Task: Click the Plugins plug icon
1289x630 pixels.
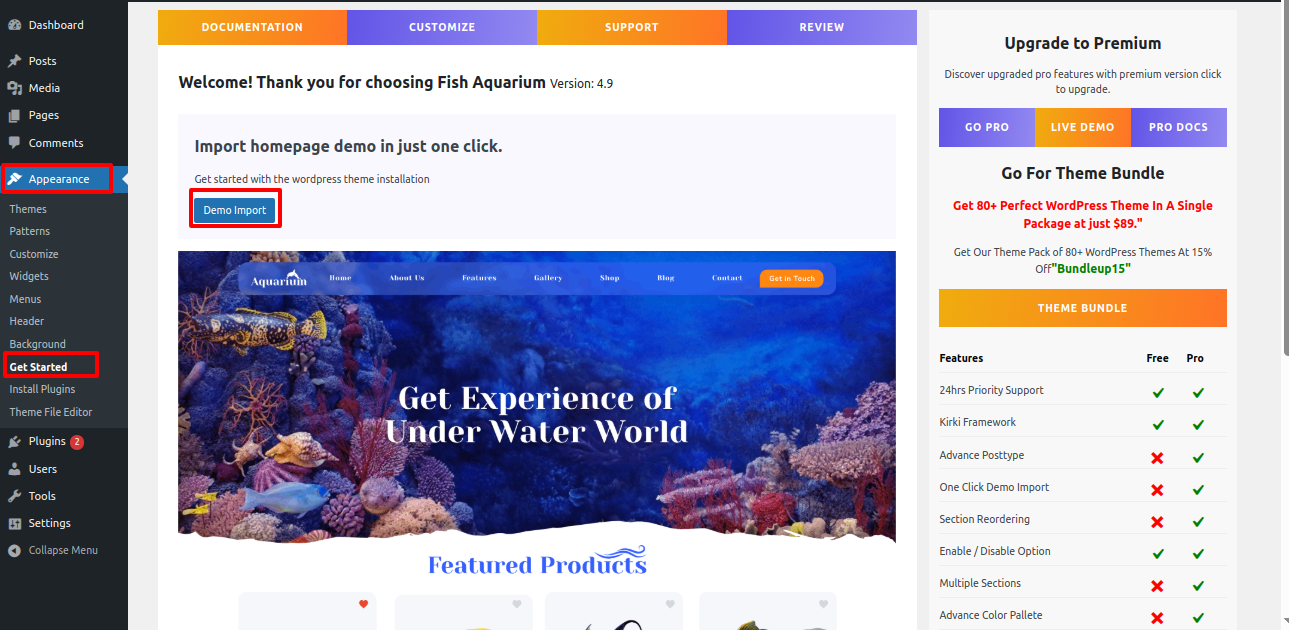Action: (x=14, y=441)
